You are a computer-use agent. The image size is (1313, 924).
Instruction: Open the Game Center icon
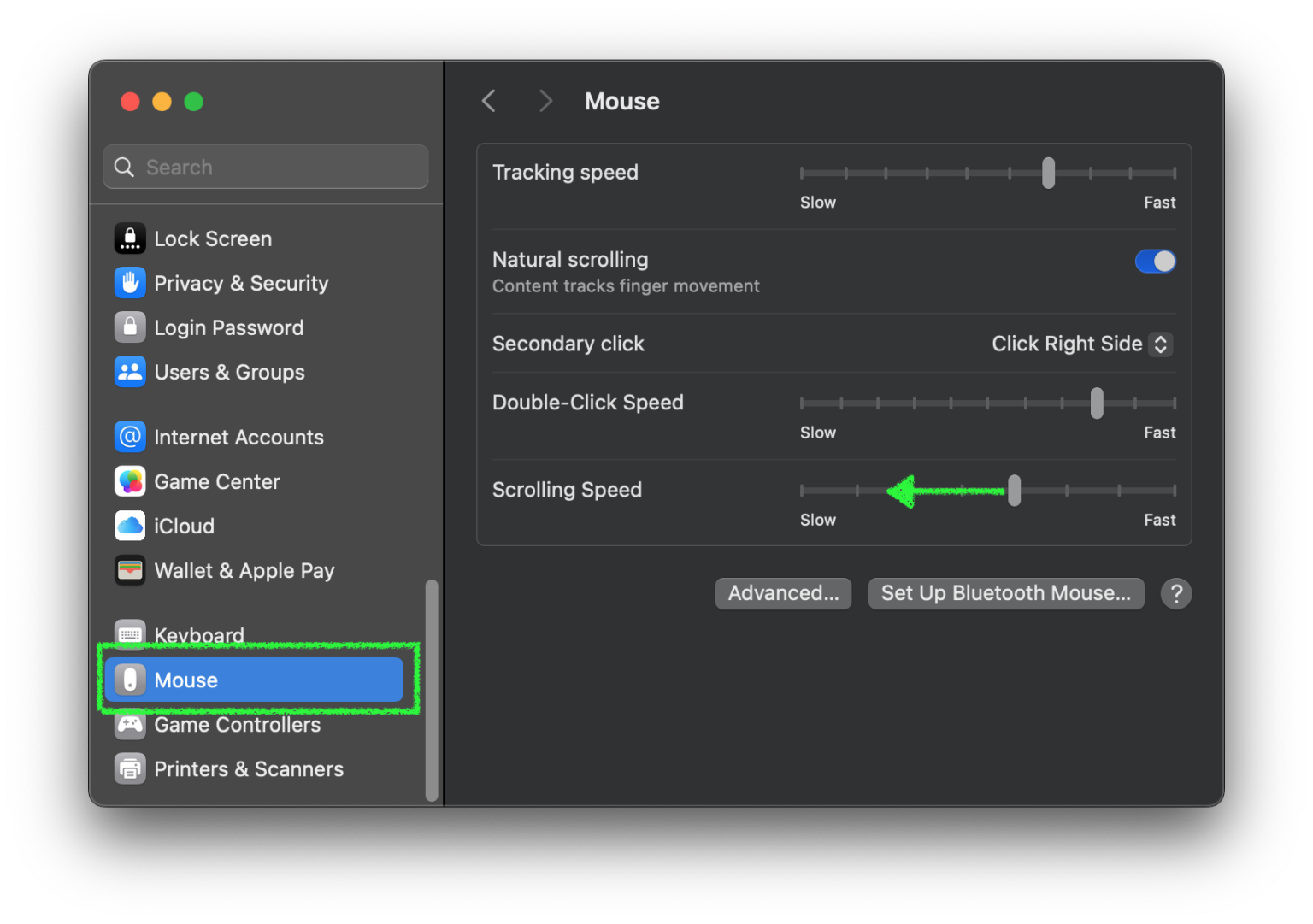click(x=130, y=481)
